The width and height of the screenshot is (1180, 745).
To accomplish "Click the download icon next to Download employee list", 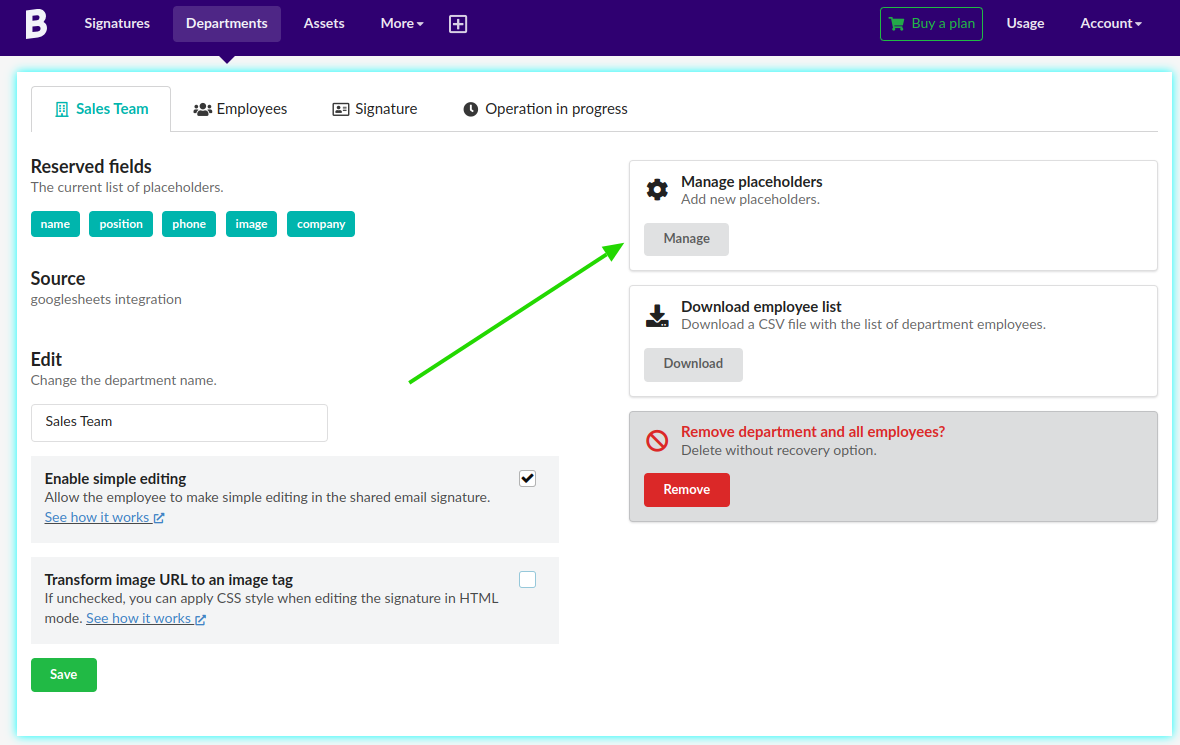I will (x=657, y=314).
